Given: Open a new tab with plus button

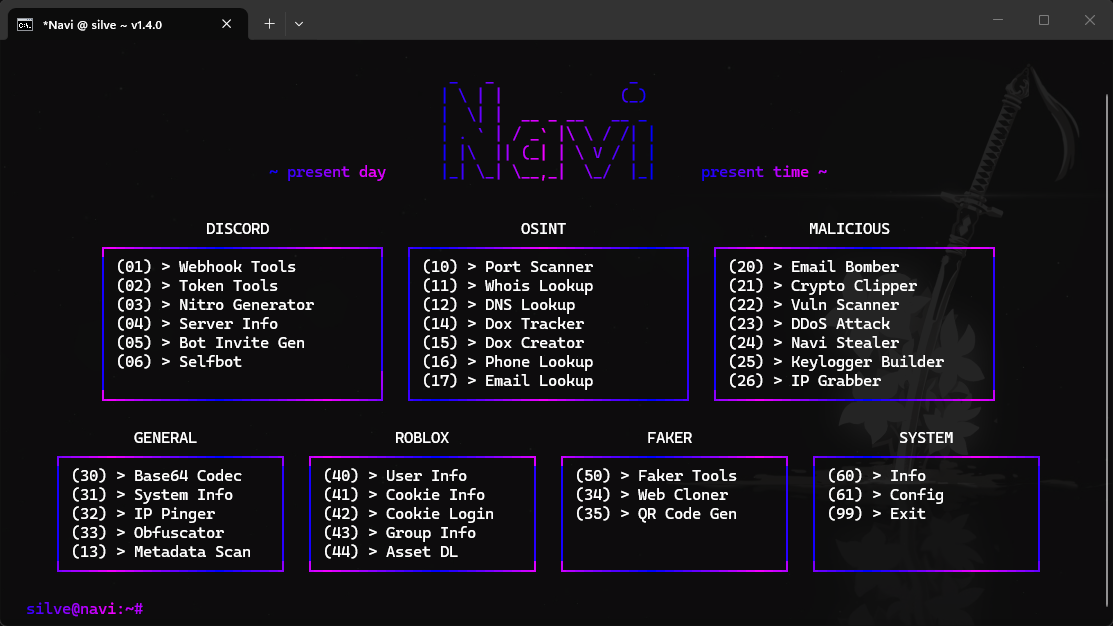Looking at the screenshot, I should (269, 24).
